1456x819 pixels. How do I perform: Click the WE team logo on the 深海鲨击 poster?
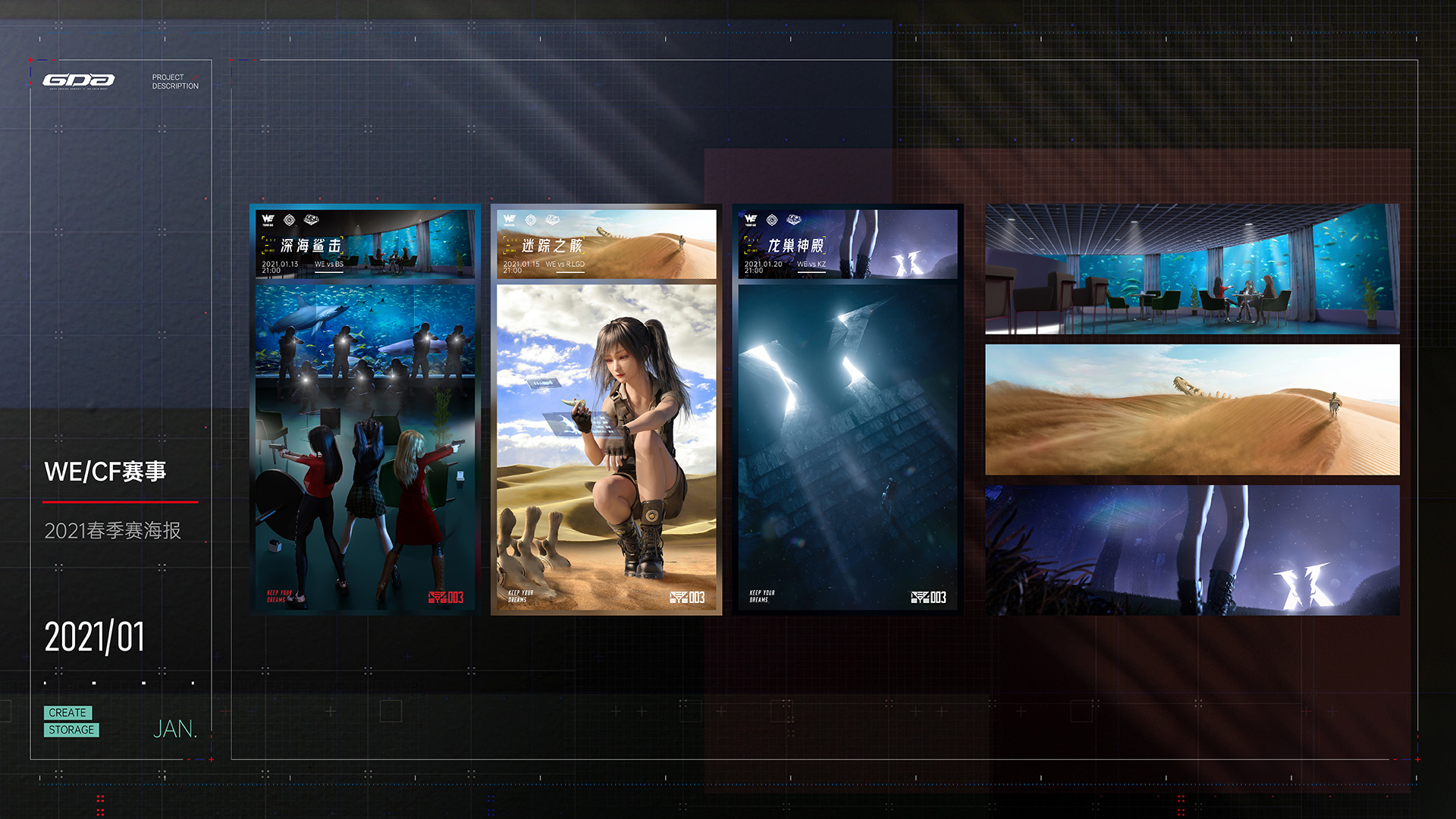coord(268,220)
